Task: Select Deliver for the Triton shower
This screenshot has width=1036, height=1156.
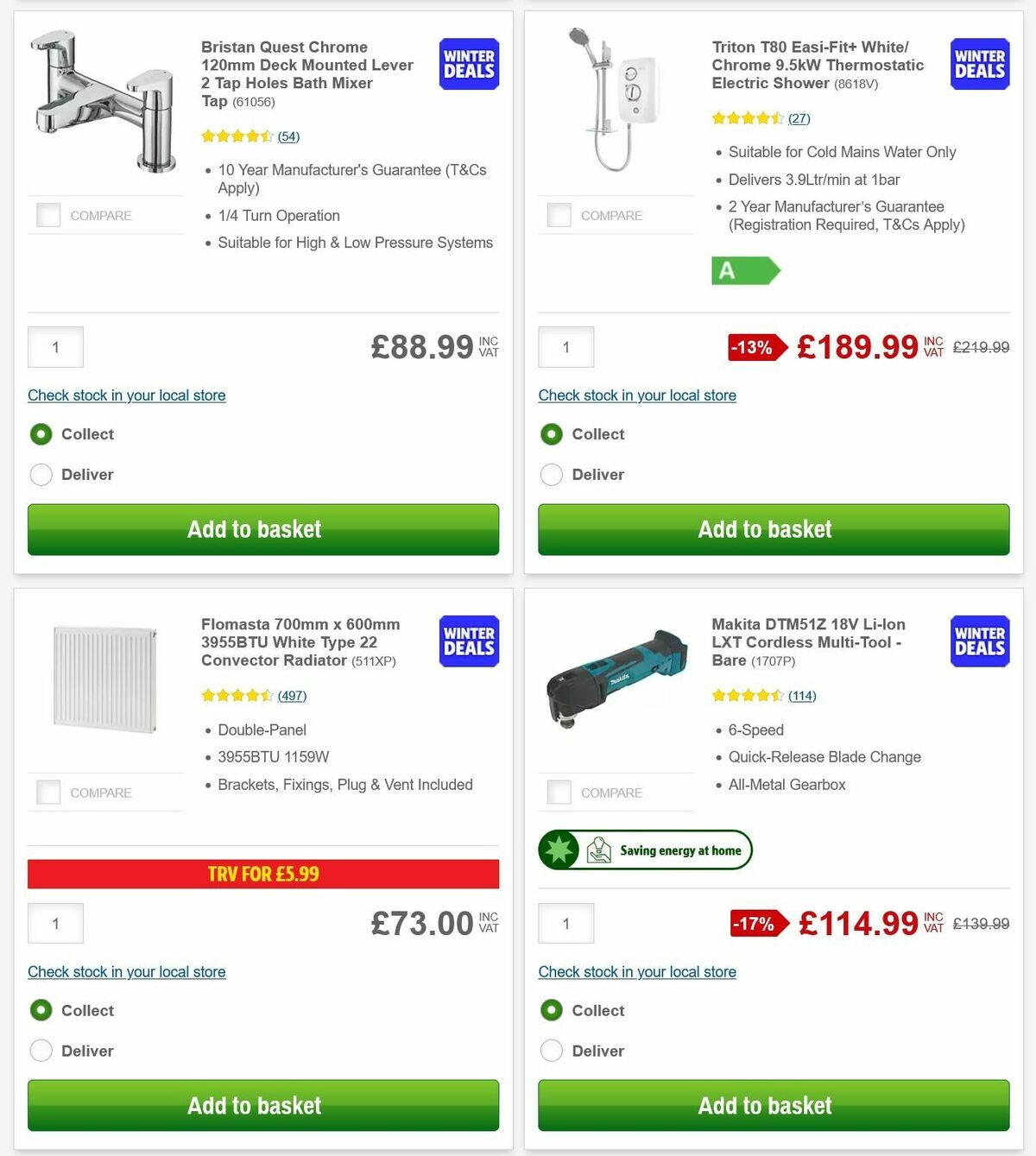Action: point(551,474)
